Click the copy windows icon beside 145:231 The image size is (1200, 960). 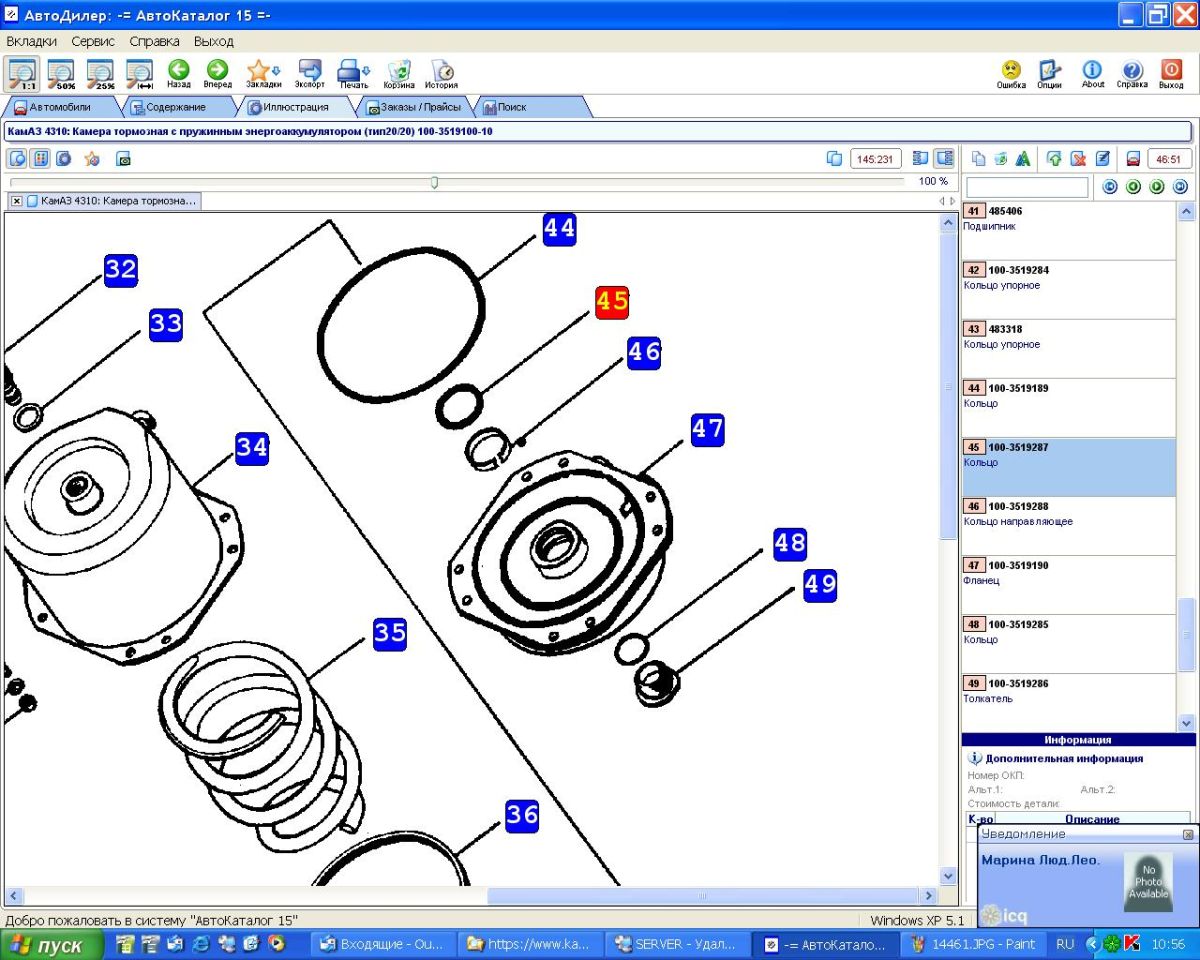[x=834, y=158]
